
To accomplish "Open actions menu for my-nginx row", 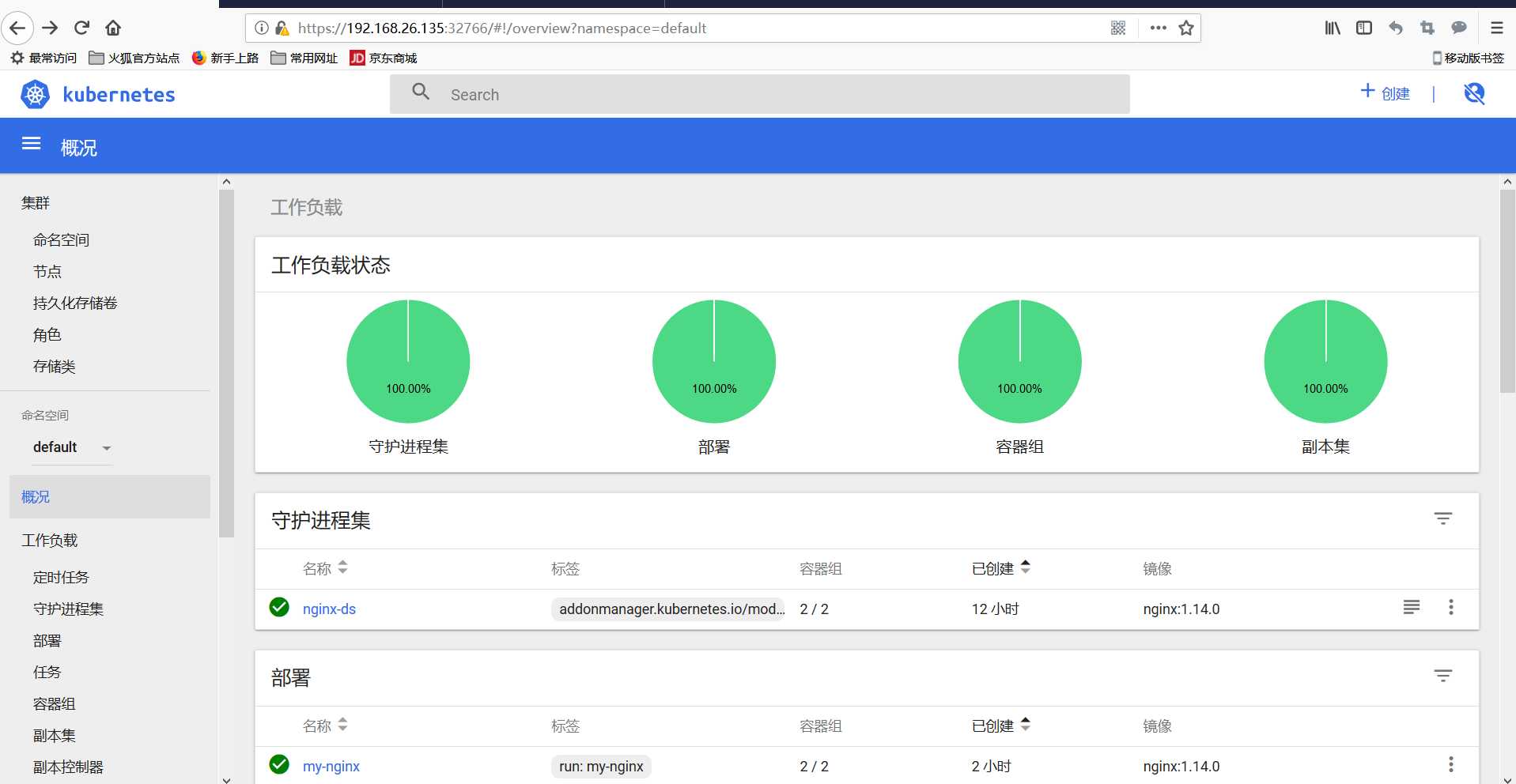I will pos(1450,764).
